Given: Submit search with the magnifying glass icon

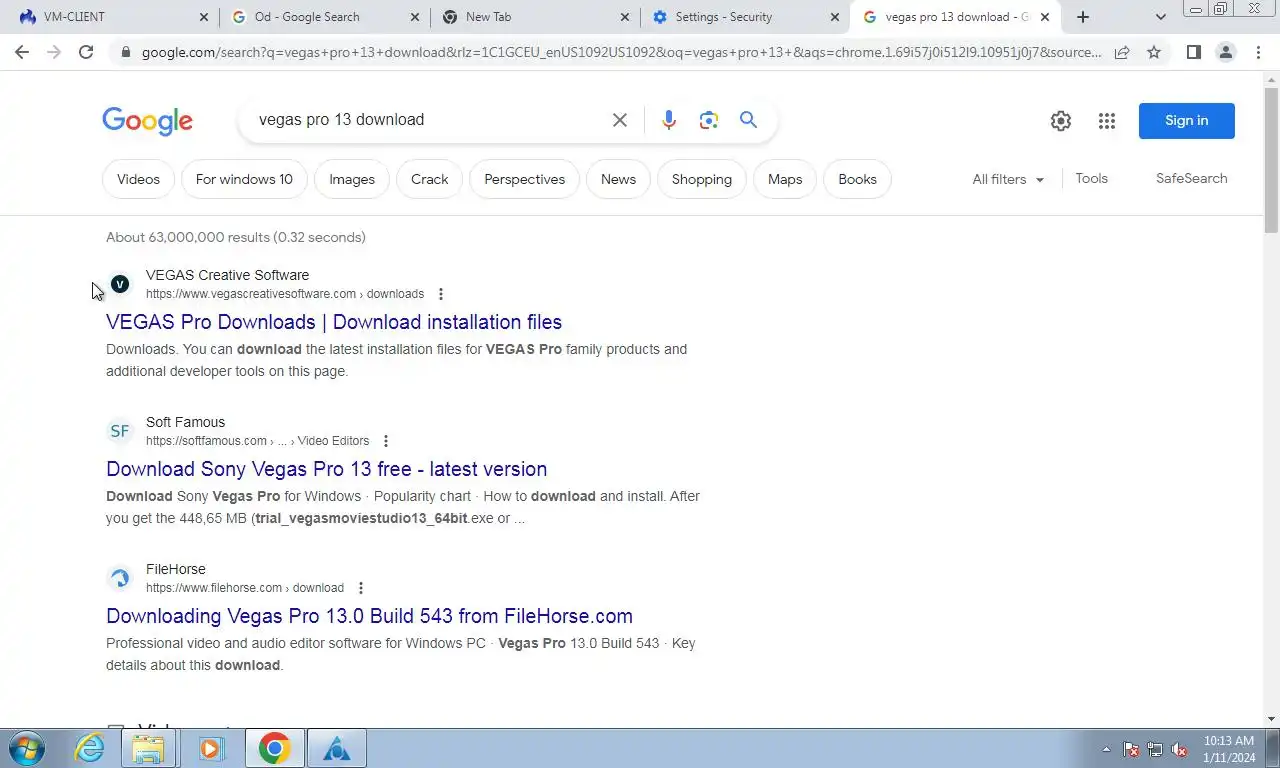Looking at the screenshot, I should pos(748,120).
